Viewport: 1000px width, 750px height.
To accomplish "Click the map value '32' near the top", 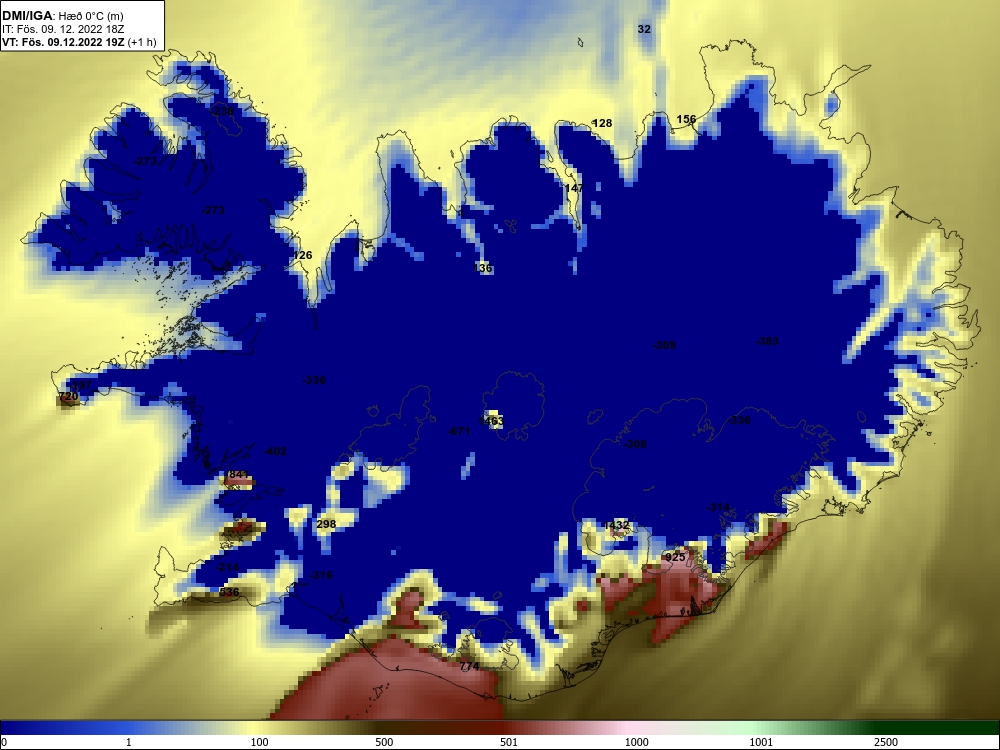I will coord(644,29).
